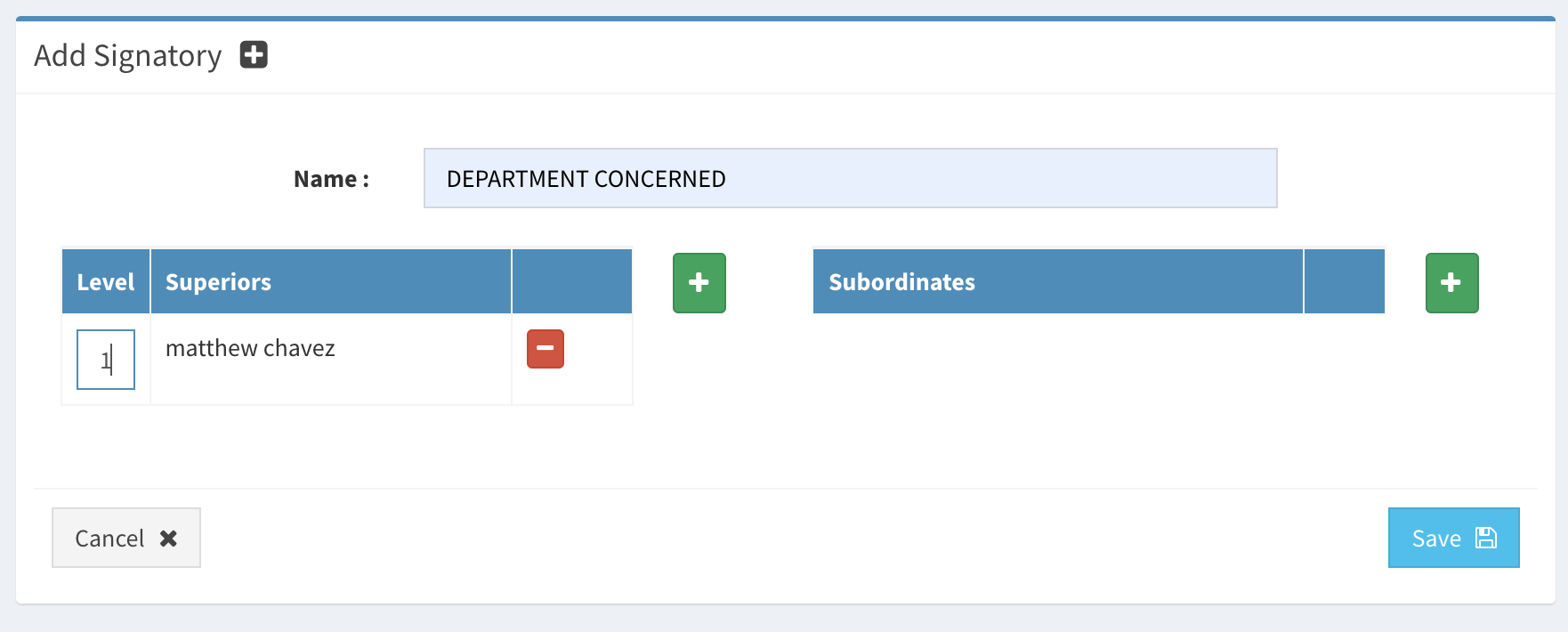The image size is (1568, 632).
Task: Click the blank header cell right of Superiors
Action: (571, 282)
